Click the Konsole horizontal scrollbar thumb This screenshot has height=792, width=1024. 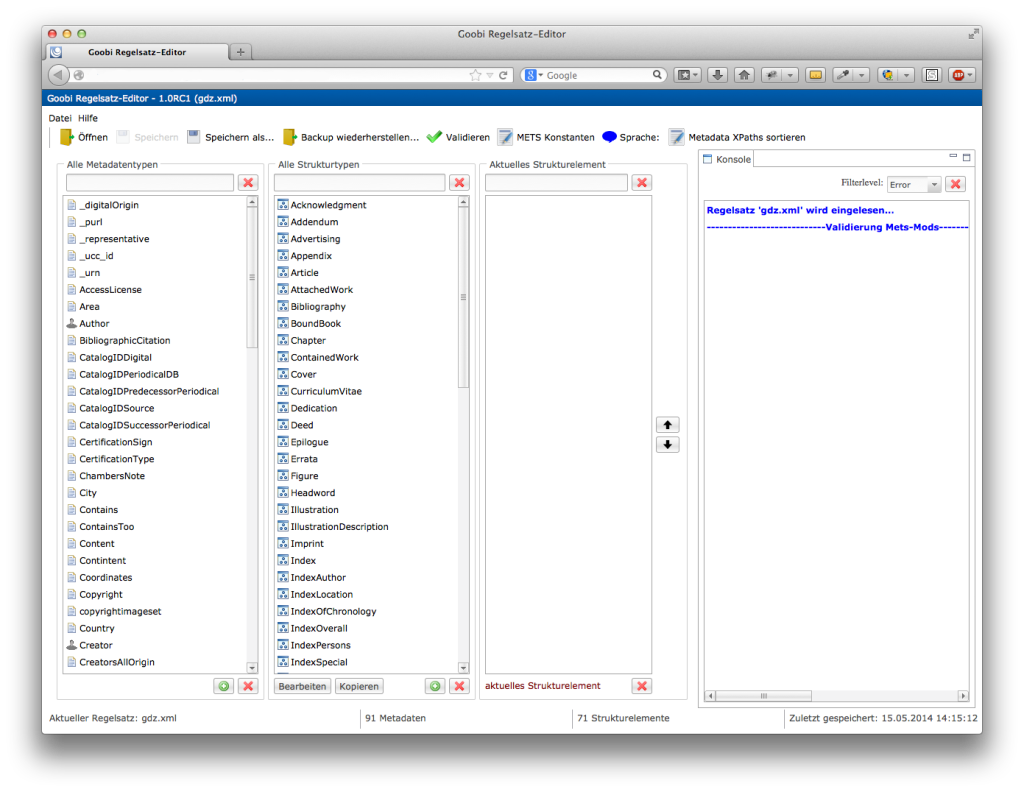coord(763,696)
